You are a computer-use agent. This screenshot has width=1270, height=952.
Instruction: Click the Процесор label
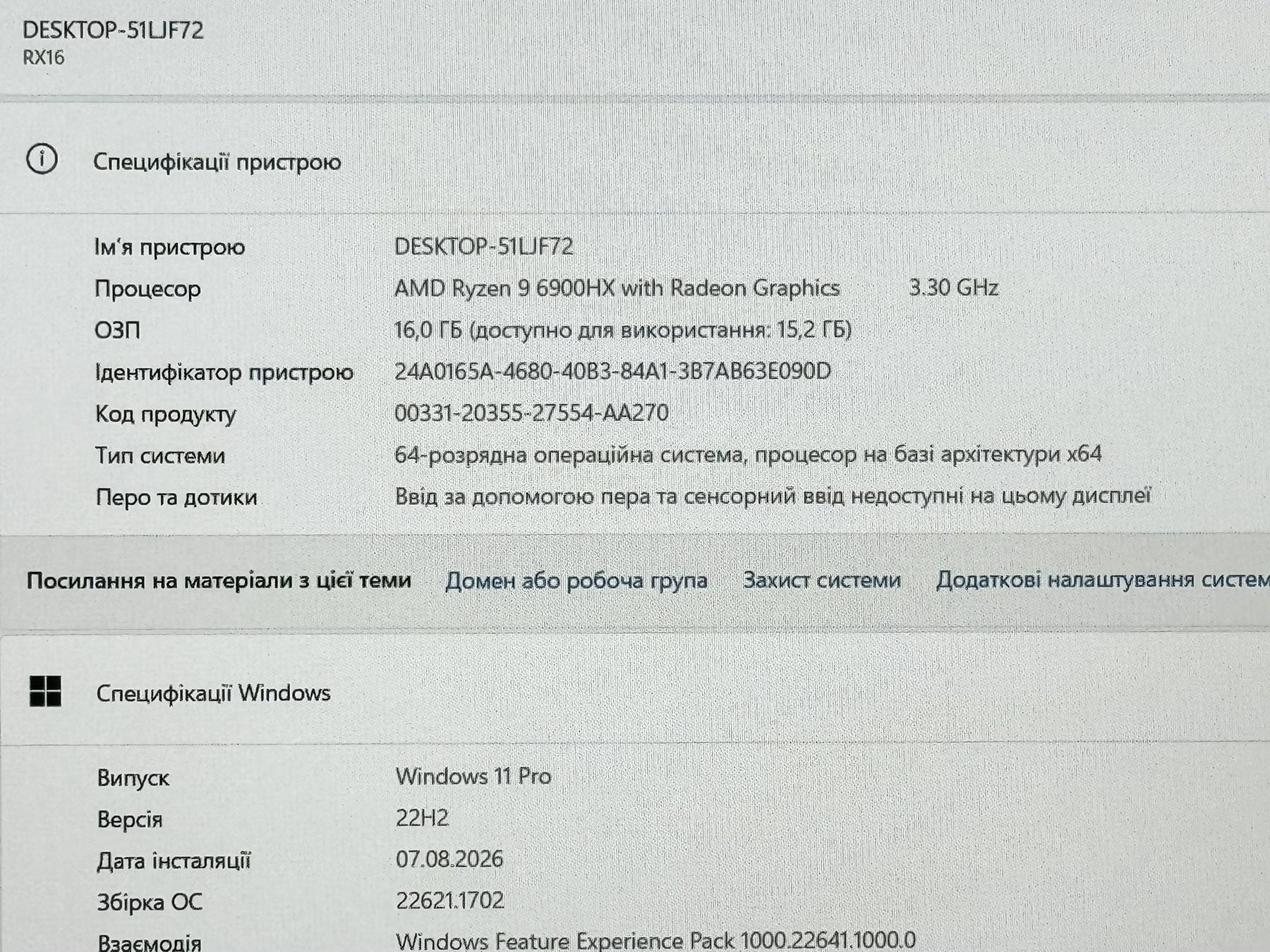[x=147, y=289]
